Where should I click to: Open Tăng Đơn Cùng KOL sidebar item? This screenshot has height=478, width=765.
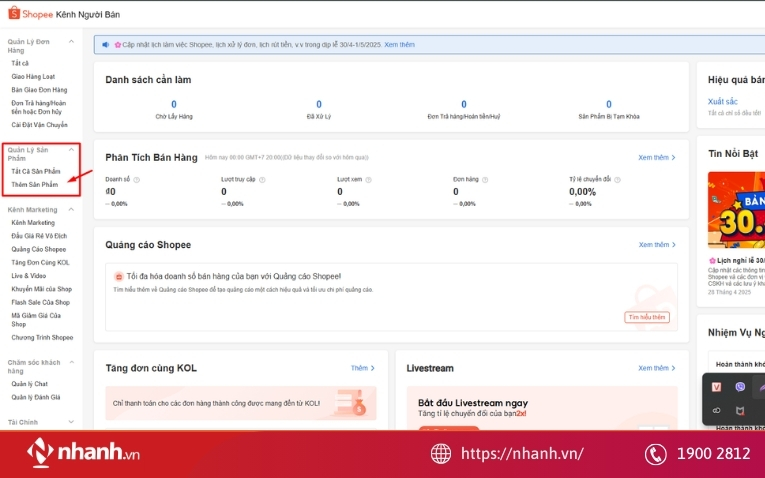pos(40,262)
